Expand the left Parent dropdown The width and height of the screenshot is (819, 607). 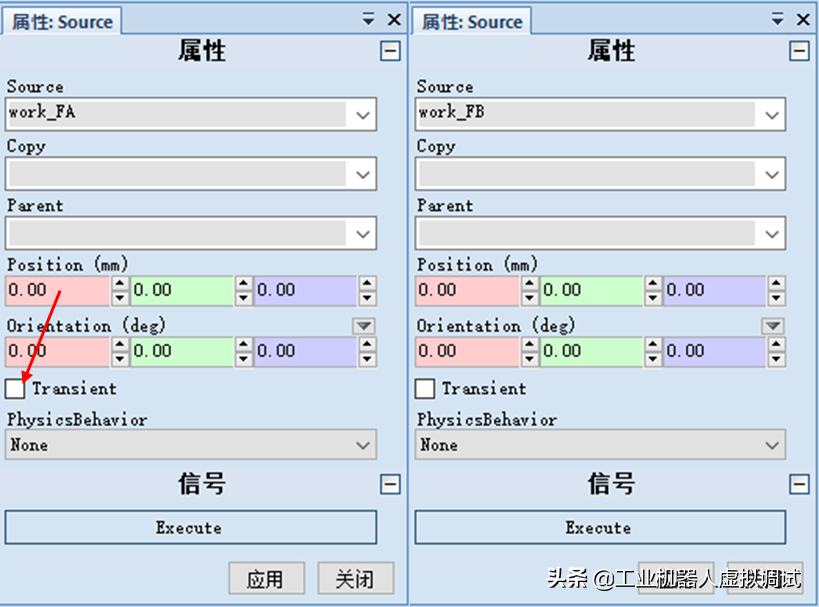point(362,234)
